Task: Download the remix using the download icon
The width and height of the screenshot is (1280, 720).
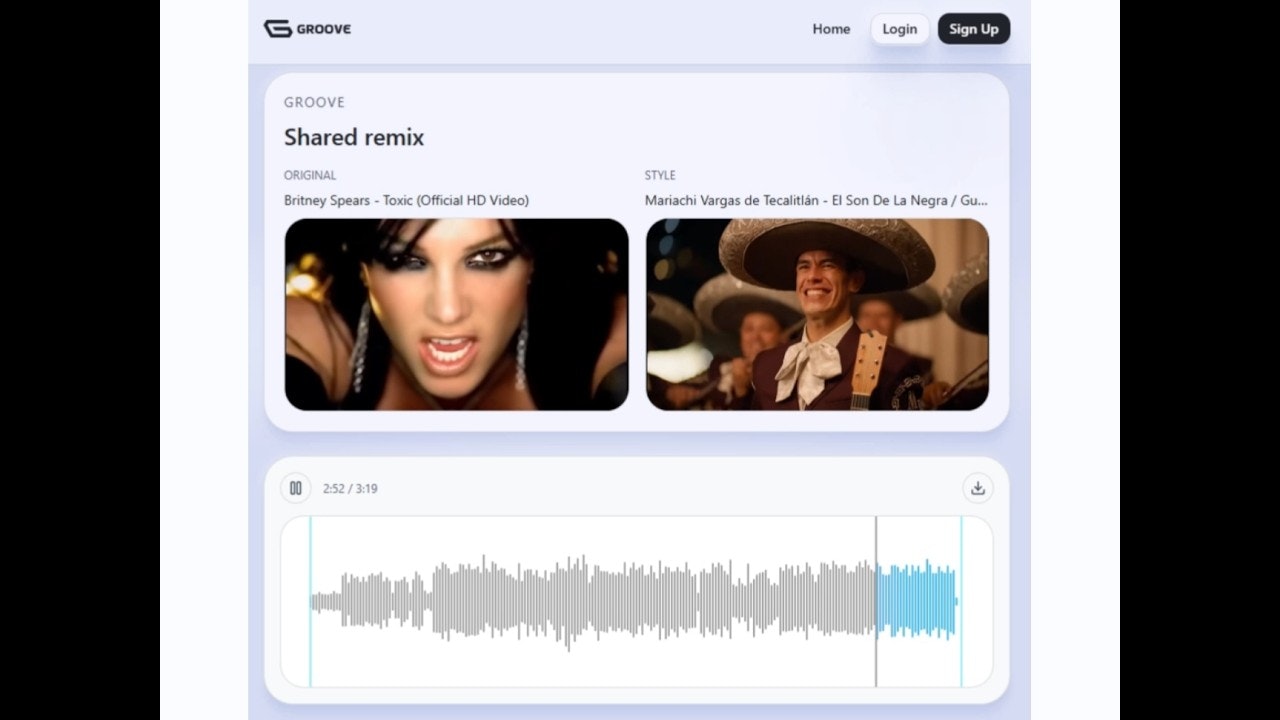Action: pos(978,488)
